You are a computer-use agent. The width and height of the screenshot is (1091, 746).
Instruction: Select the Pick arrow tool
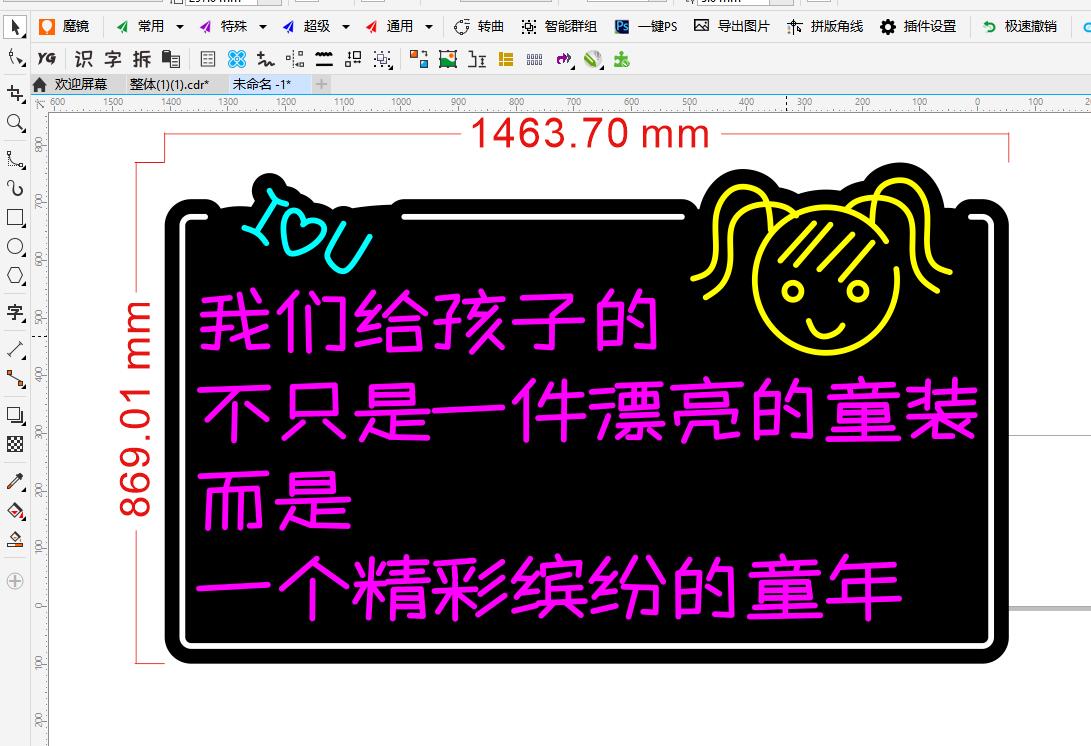[15, 27]
